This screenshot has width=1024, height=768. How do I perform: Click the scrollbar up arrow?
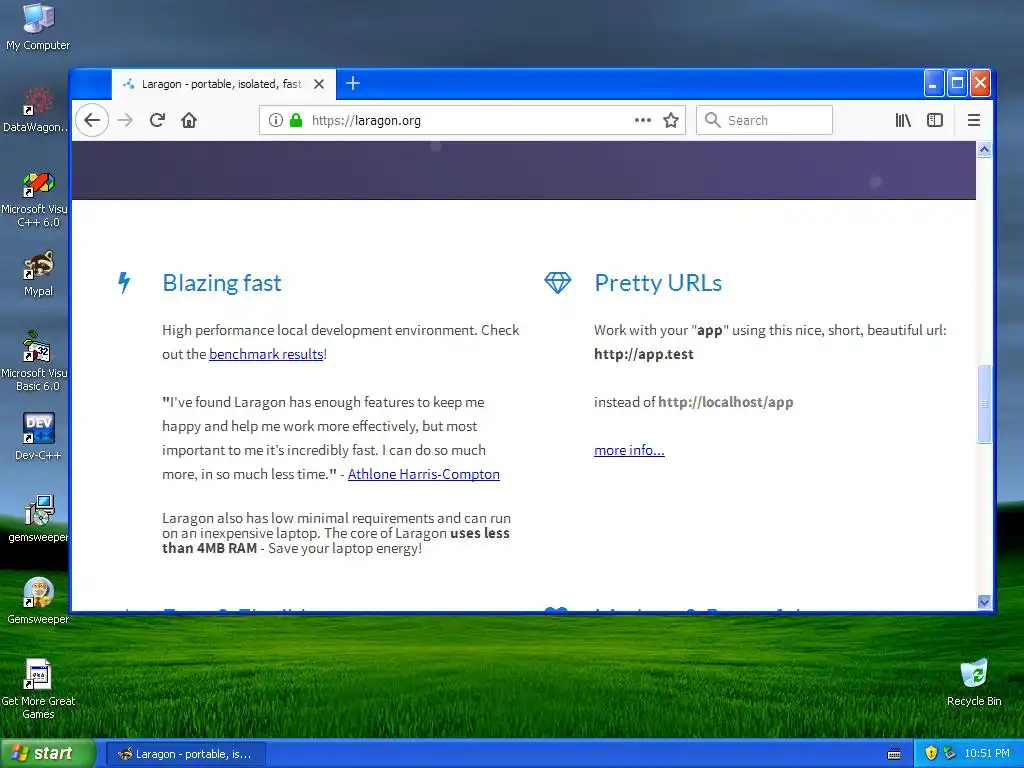click(984, 150)
